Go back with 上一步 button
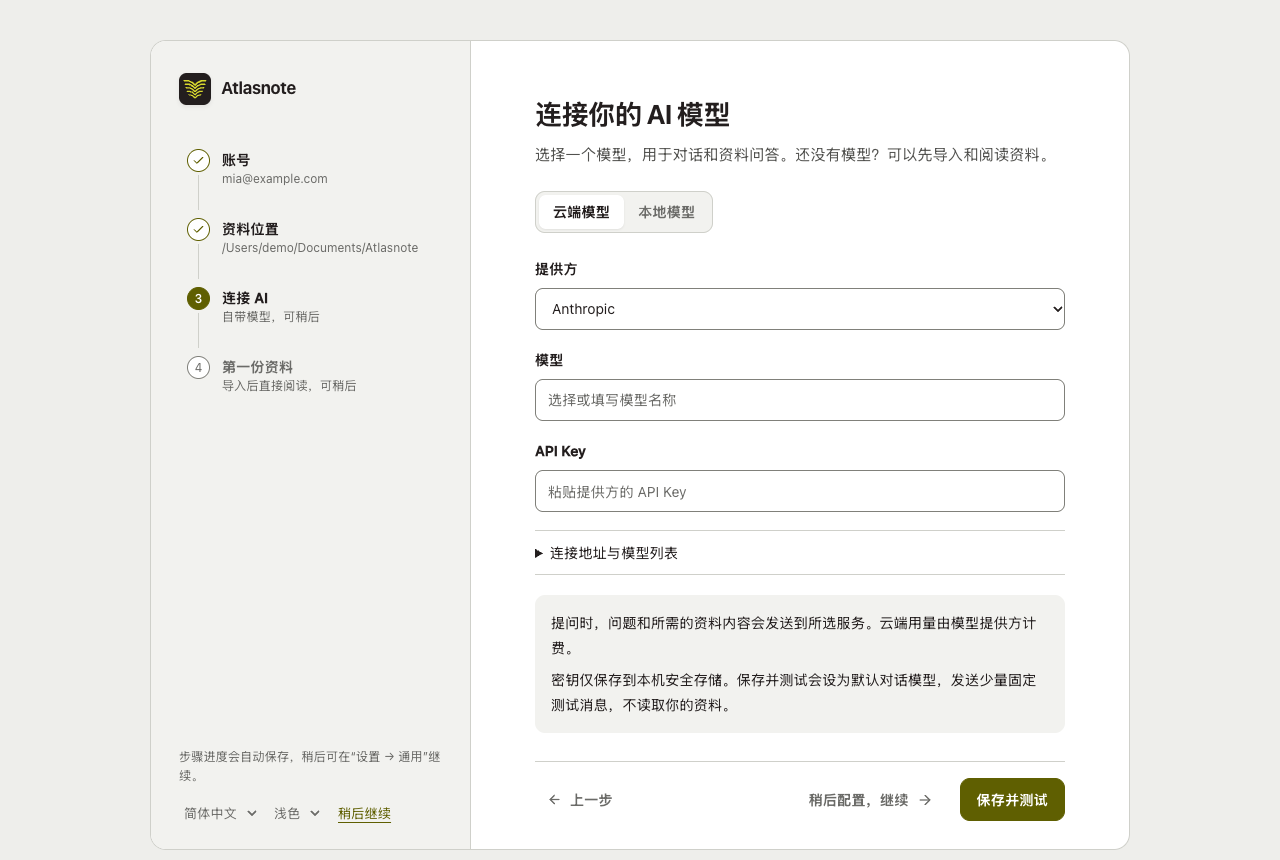Viewport: 1280px width, 860px height. pyautogui.click(x=580, y=800)
